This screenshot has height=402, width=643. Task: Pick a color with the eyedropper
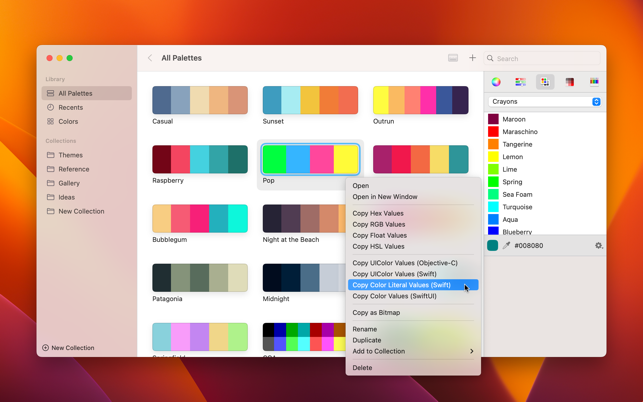pyautogui.click(x=506, y=245)
